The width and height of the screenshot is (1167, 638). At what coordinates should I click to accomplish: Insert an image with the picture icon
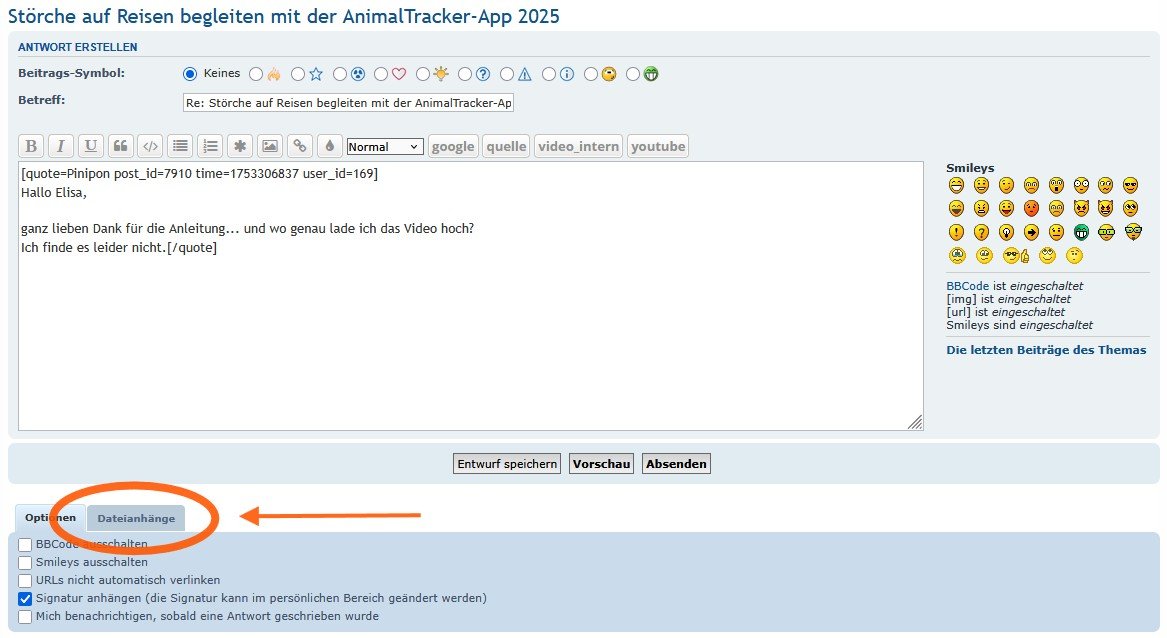click(x=270, y=146)
